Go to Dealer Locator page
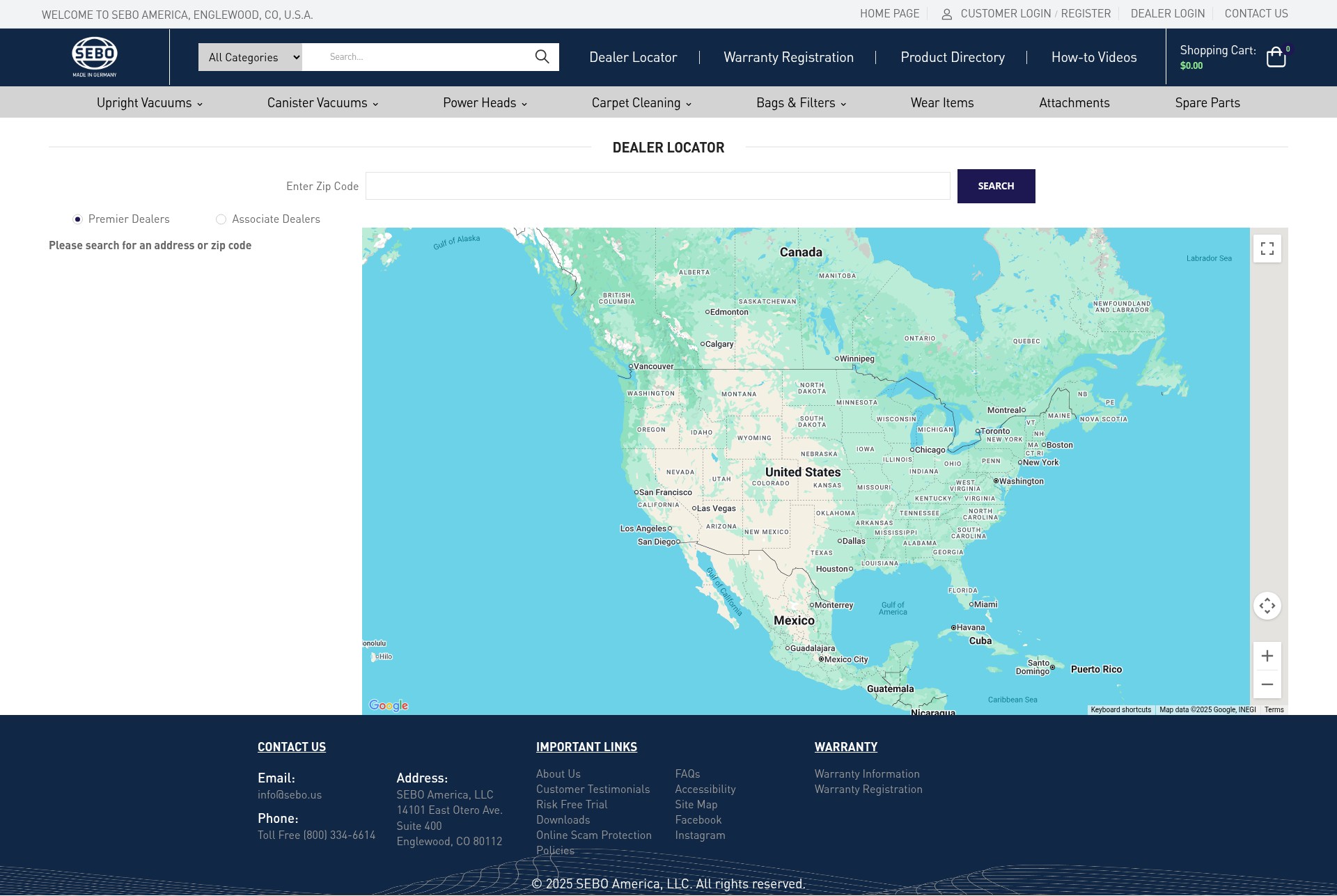The image size is (1337, 896). [633, 57]
